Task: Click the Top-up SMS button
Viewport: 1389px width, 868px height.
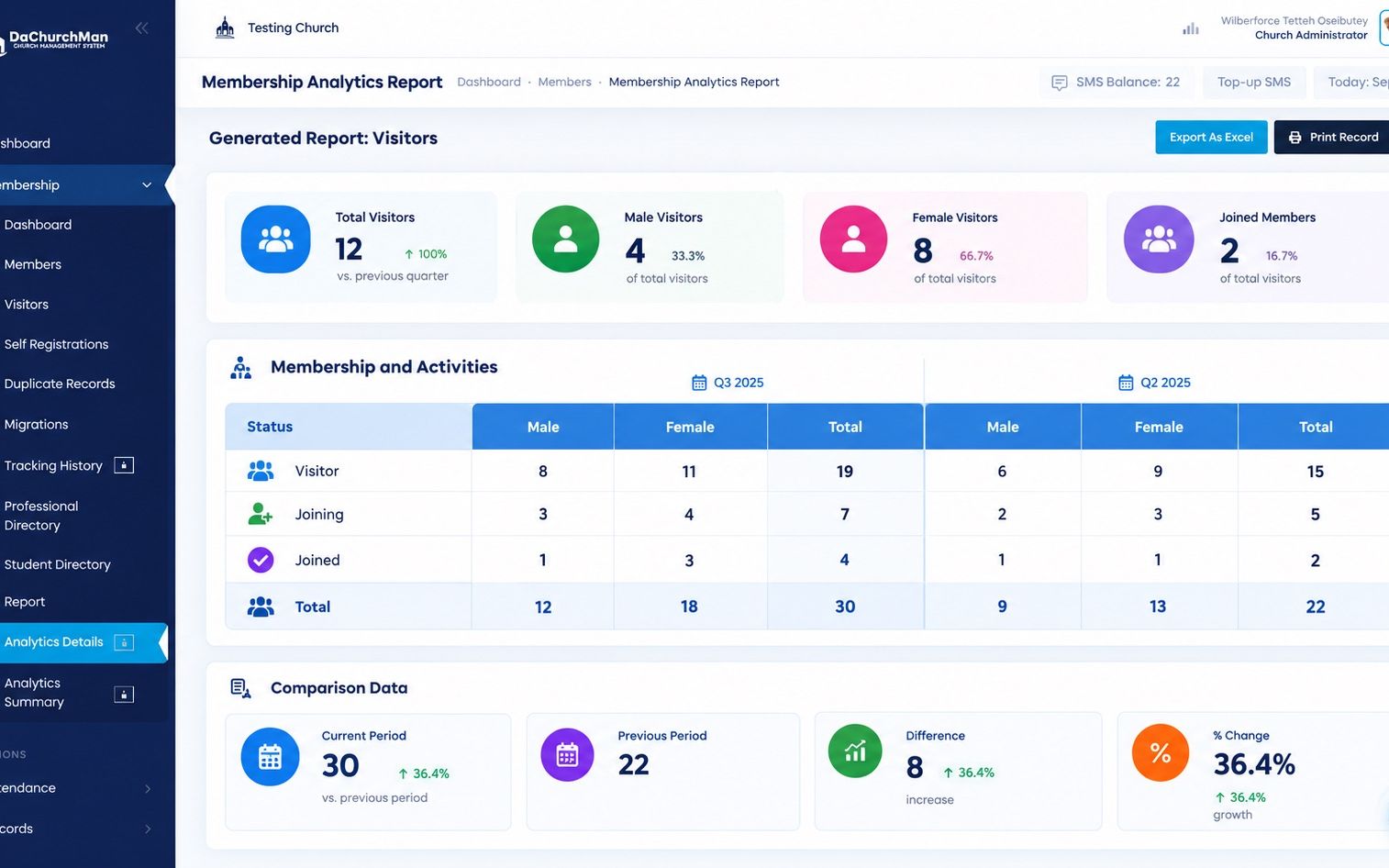Action: pyautogui.click(x=1253, y=83)
